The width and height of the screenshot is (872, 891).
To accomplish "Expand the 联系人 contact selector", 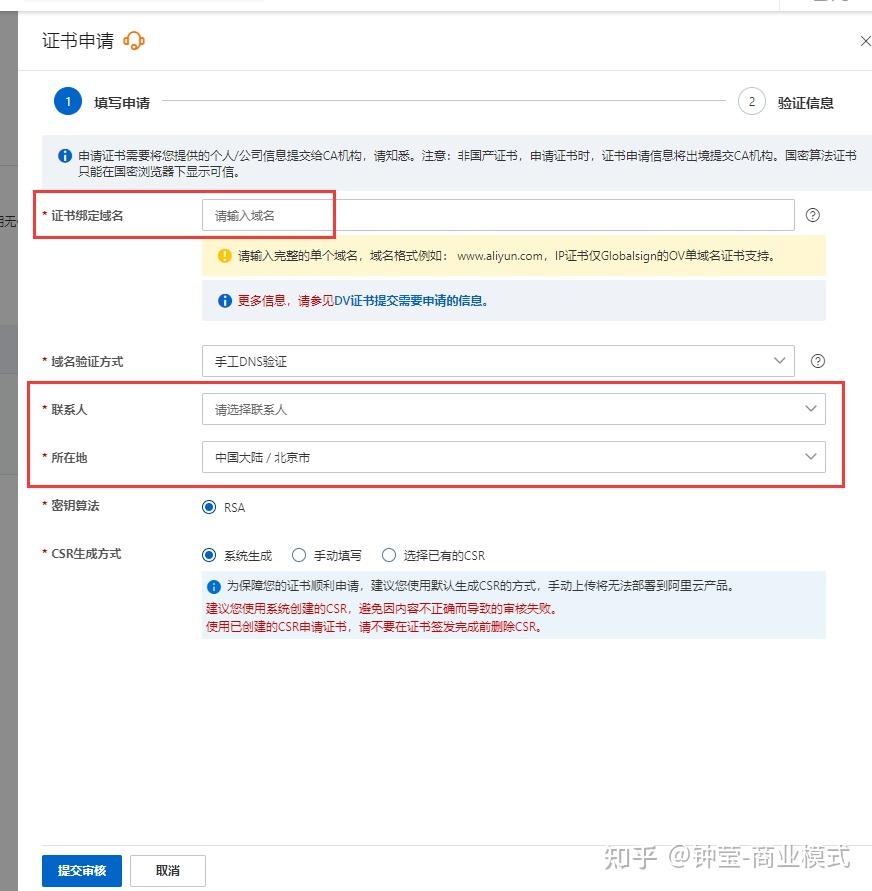I will tap(512, 409).
